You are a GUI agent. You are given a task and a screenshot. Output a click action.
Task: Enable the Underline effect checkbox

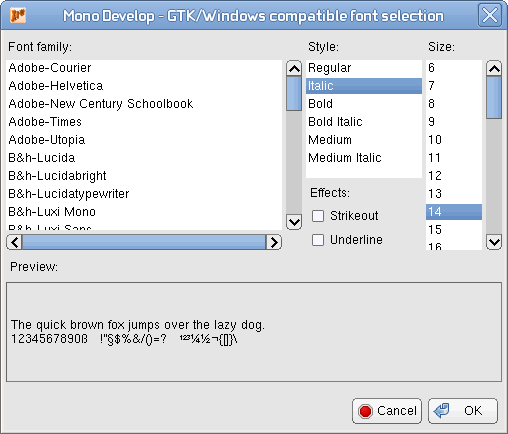click(x=318, y=240)
